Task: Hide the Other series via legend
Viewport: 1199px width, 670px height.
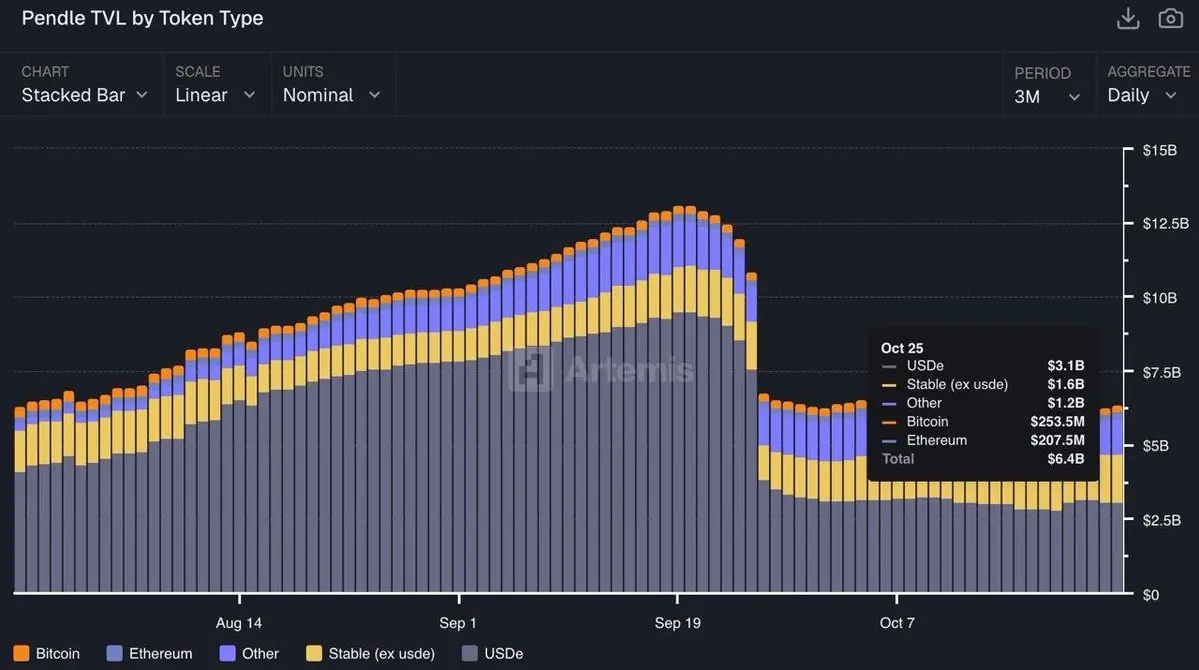Action: [260, 653]
